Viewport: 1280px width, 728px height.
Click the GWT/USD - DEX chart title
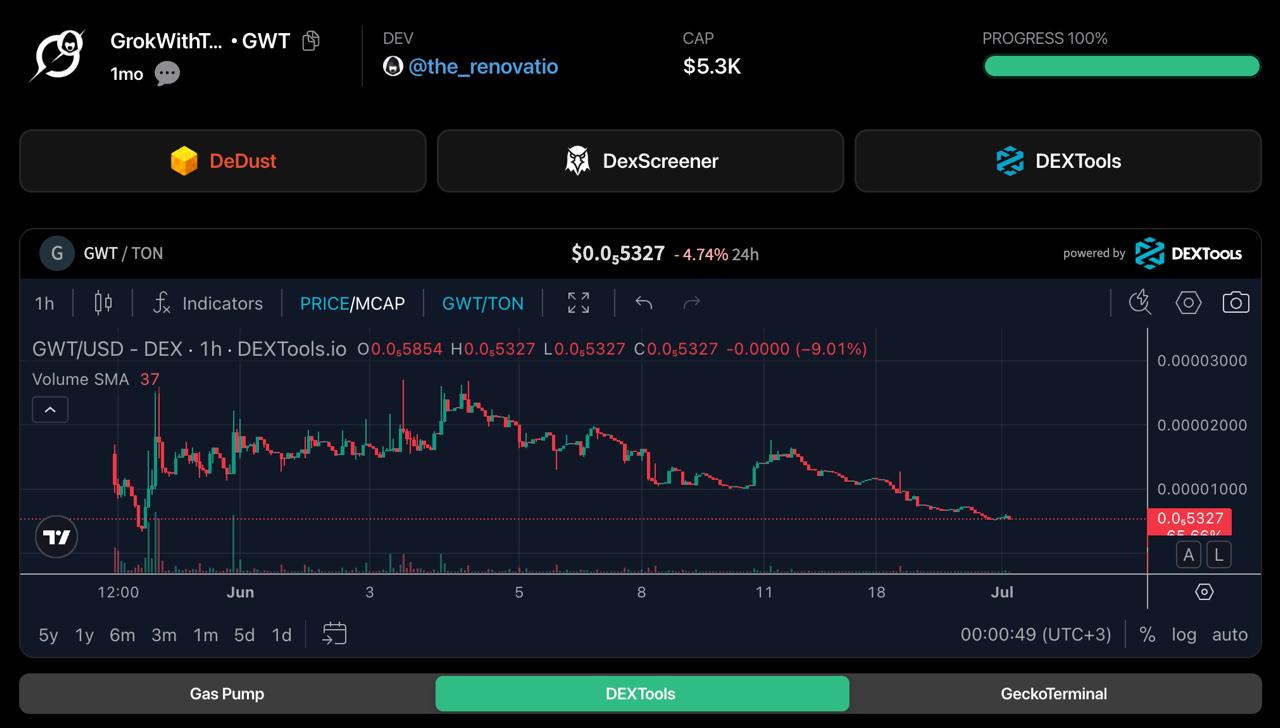(189, 349)
